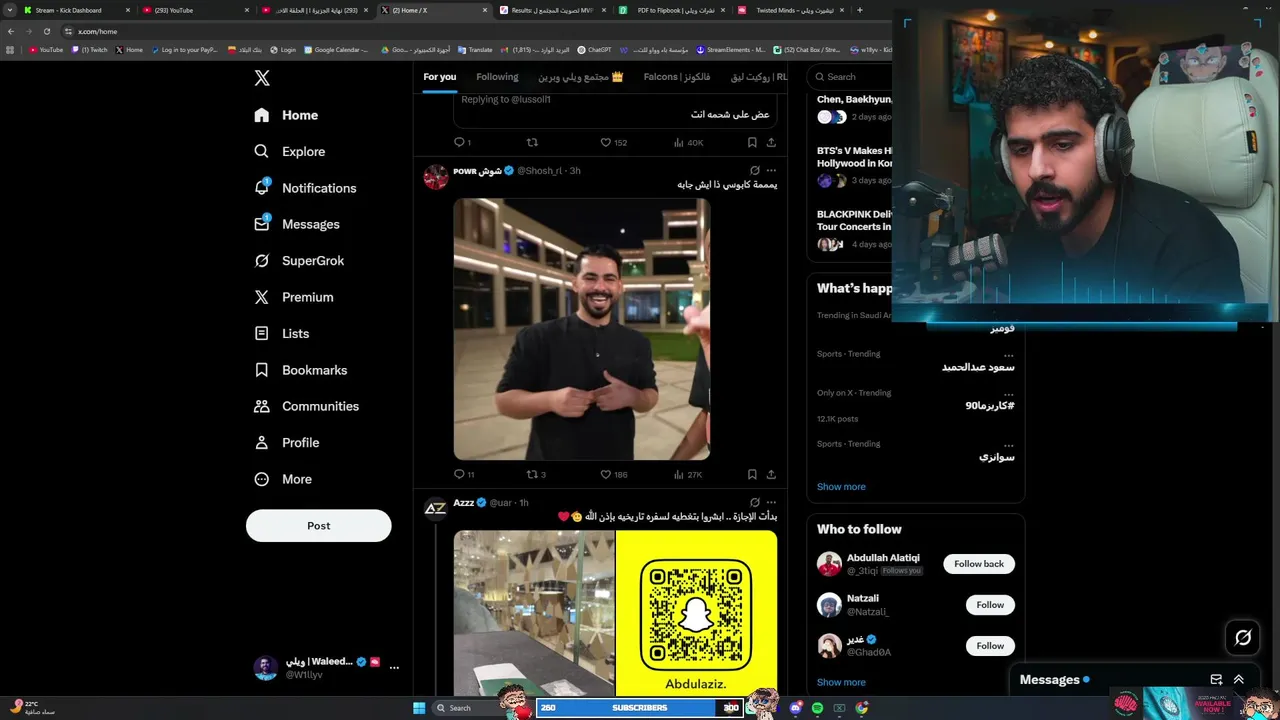
Task: Switch to the For you tab
Action: pos(439,77)
